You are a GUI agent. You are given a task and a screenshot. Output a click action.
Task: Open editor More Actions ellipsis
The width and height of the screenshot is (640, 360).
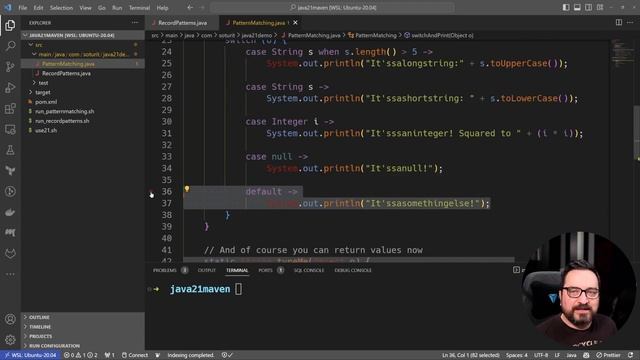tap(630, 22)
